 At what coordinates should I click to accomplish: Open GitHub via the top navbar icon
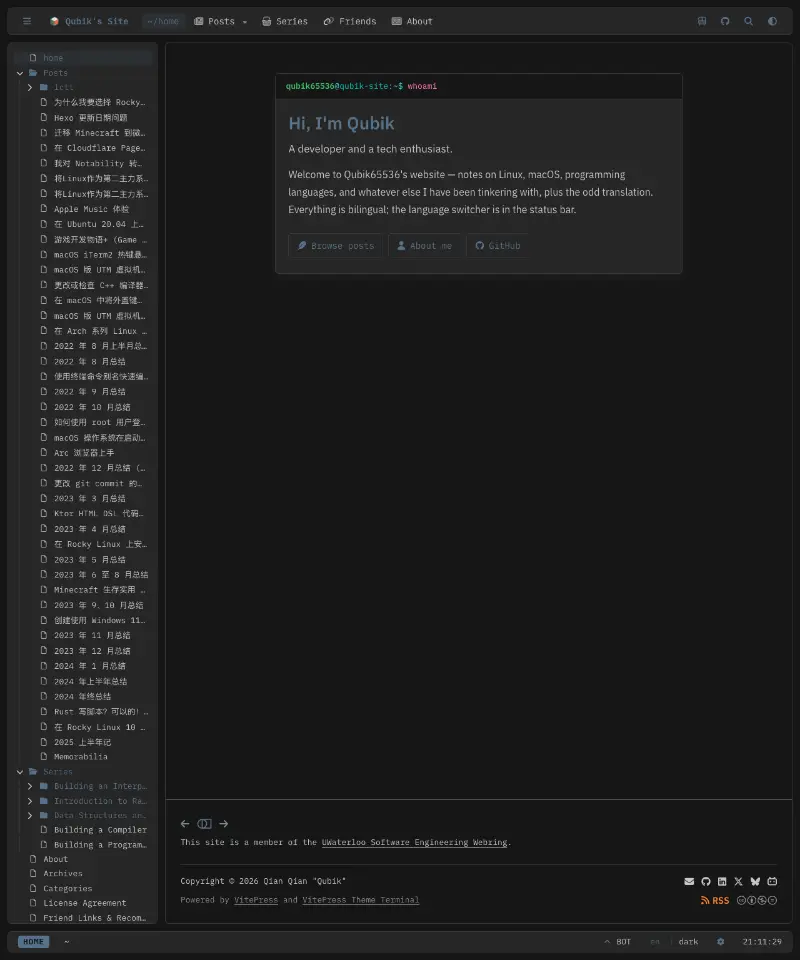pyautogui.click(x=725, y=21)
